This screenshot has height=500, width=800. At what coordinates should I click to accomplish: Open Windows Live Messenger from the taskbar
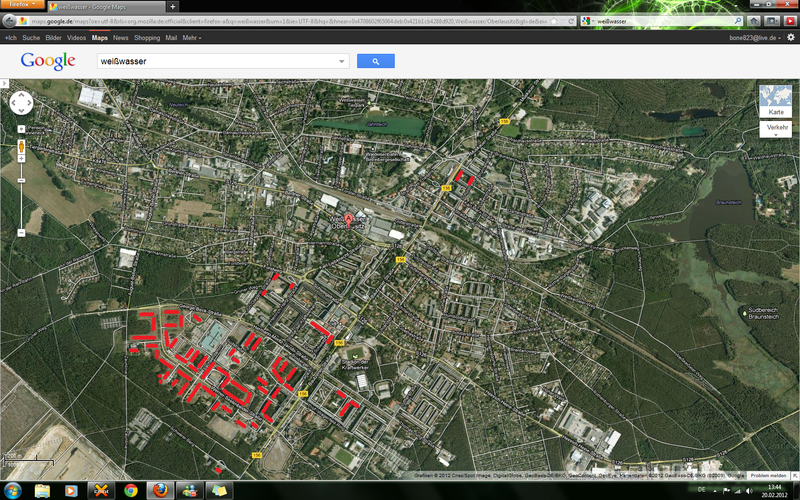point(190,491)
